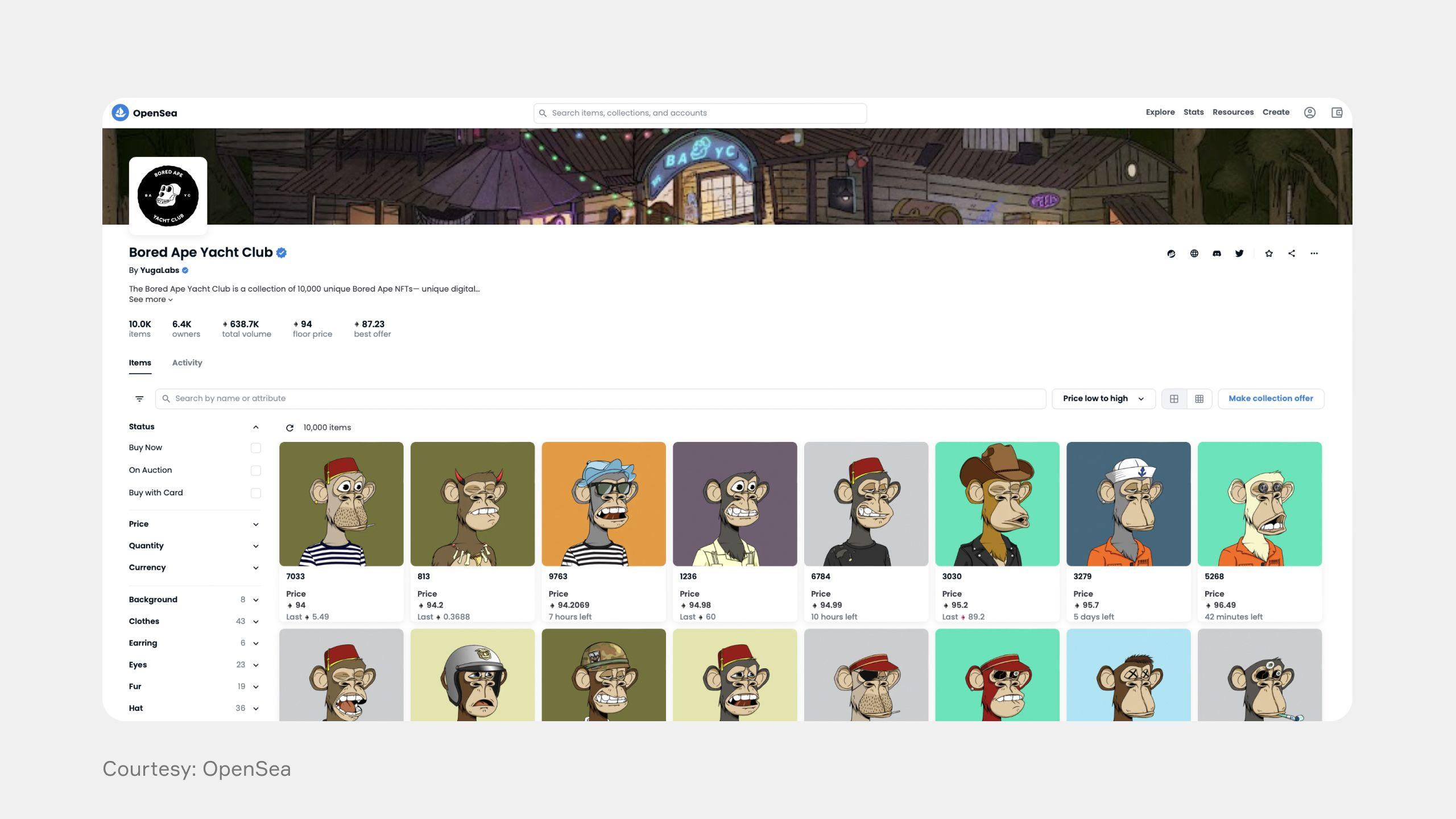The height and width of the screenshot is (819, 1456).
Task: Click the Search by name or attribute field
Action: point(600,399)
